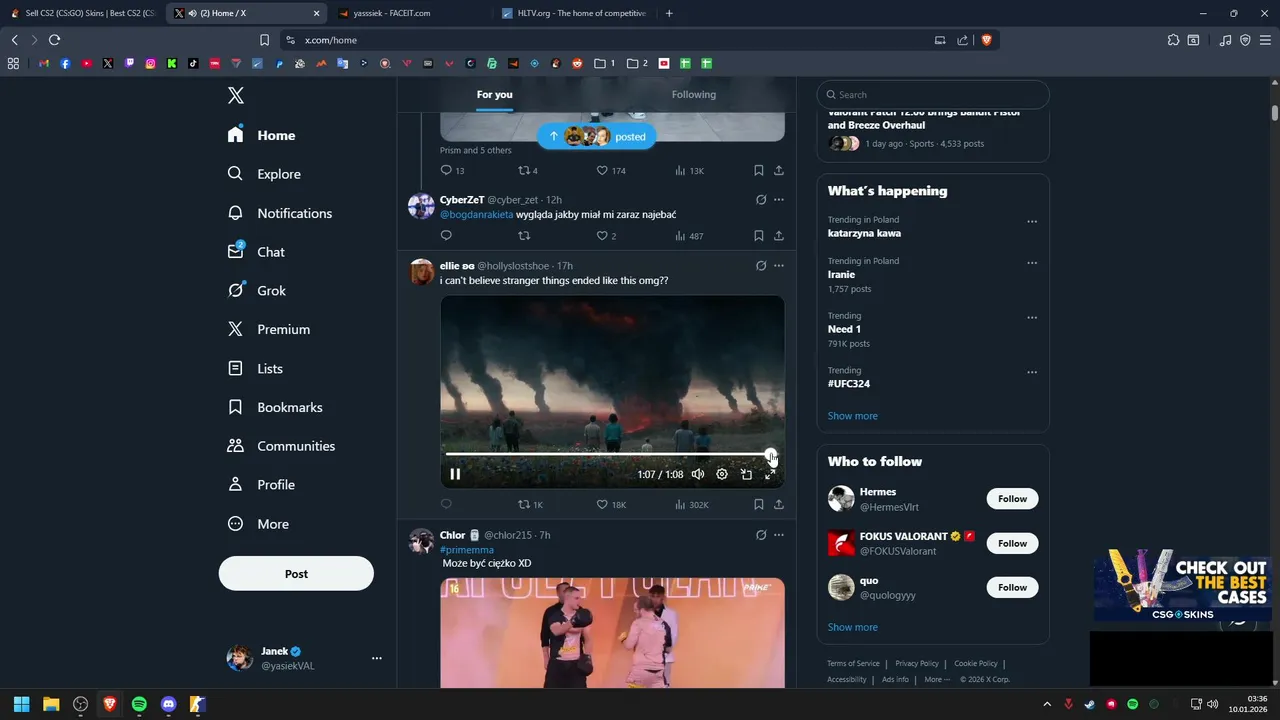This screenshot has height=720, width=1280.
Task: Pause the Stranger Things video
Action: point(455,474)
